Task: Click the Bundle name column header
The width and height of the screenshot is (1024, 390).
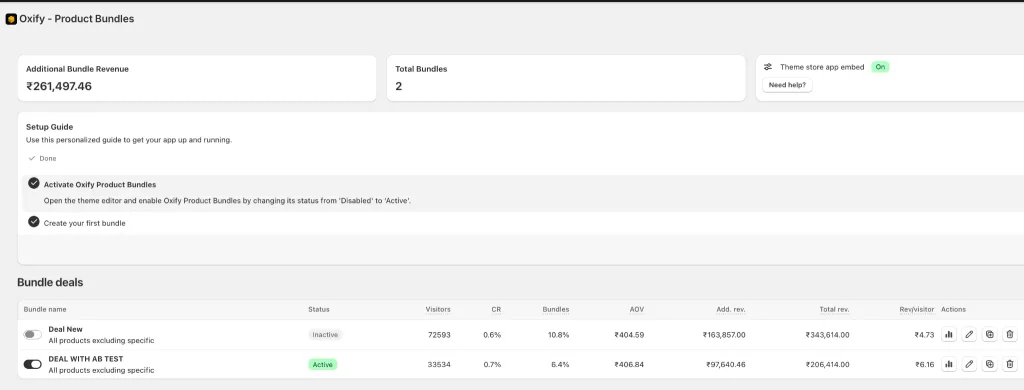Action: (45, 309)
